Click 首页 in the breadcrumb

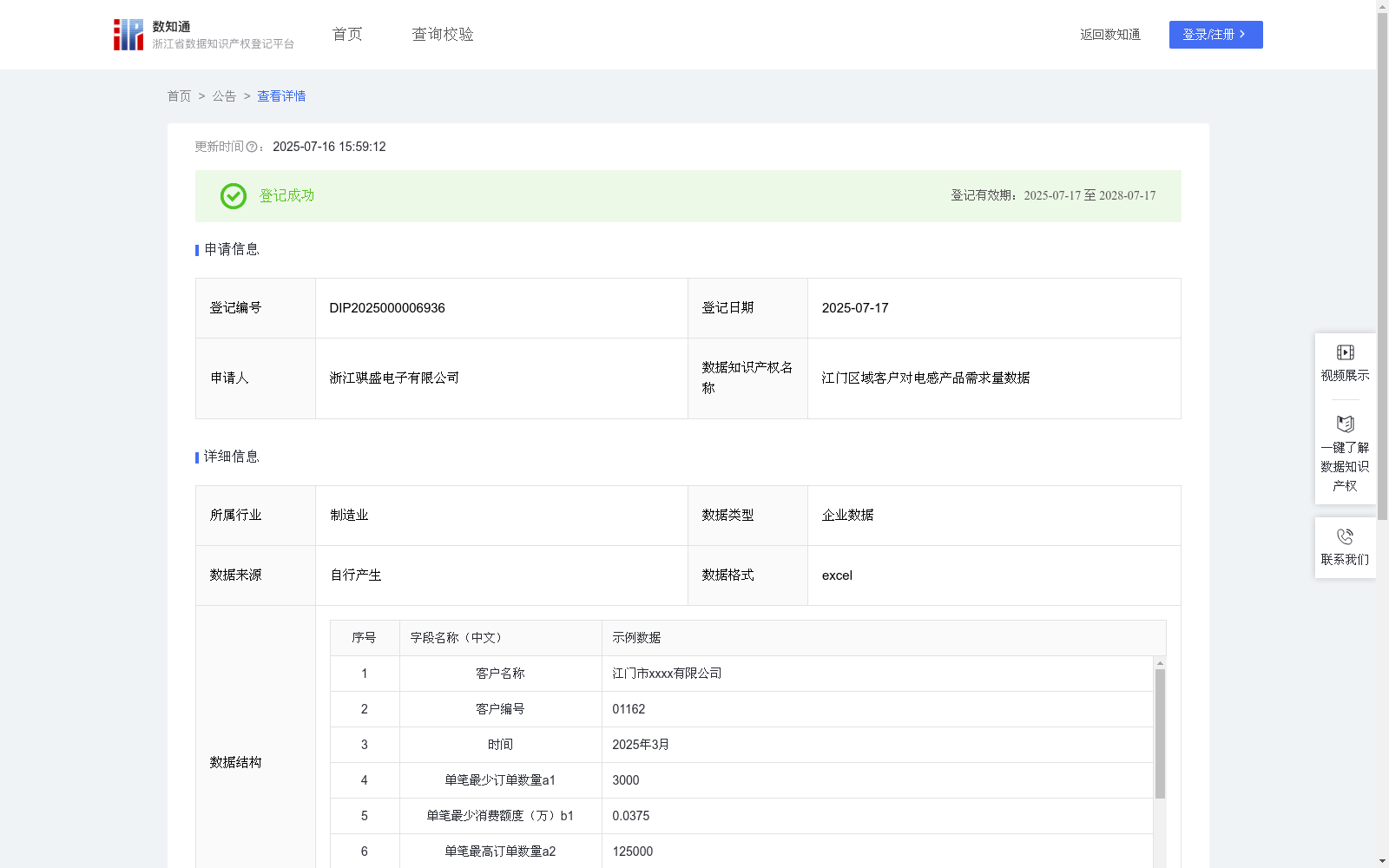180,96
